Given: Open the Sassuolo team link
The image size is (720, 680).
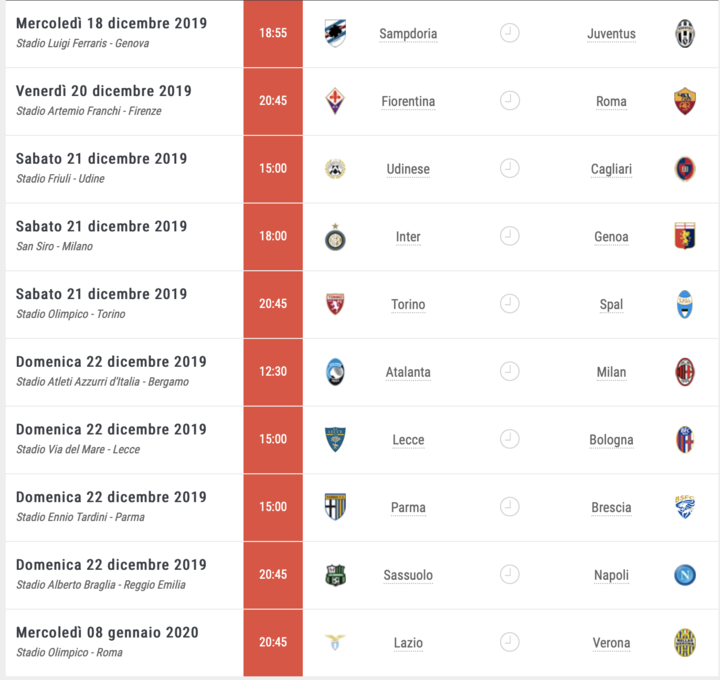Looking at the screenshot, I should [x=408, y=575].
